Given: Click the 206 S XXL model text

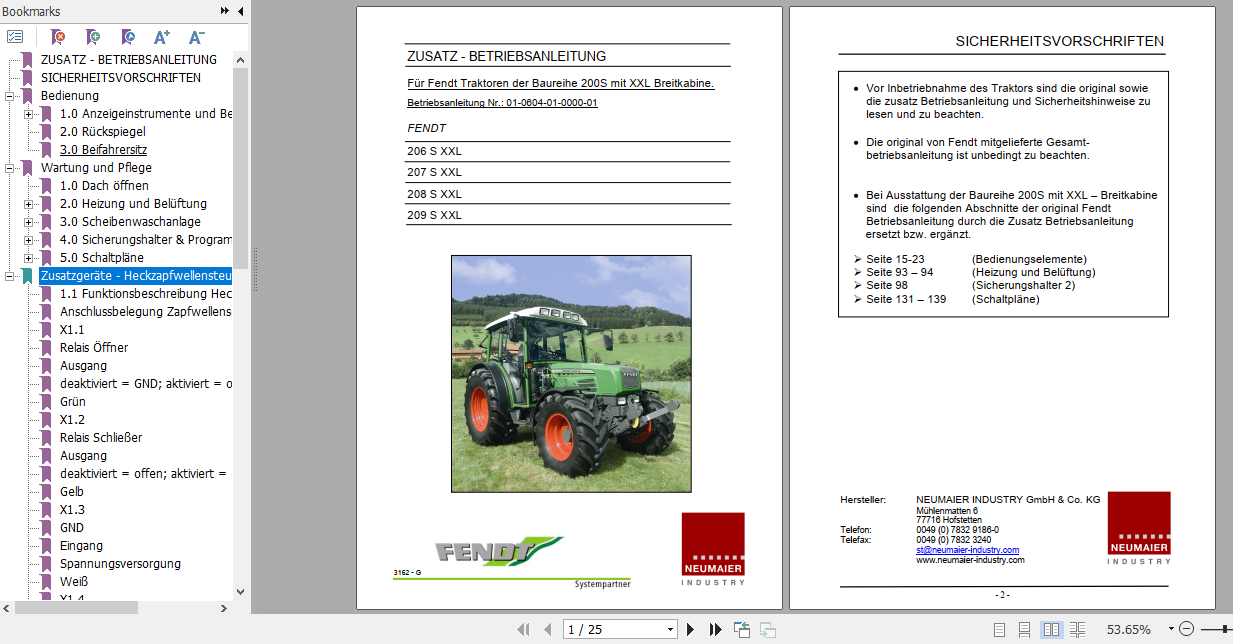Looking at the screenshot, I should 434,152.
